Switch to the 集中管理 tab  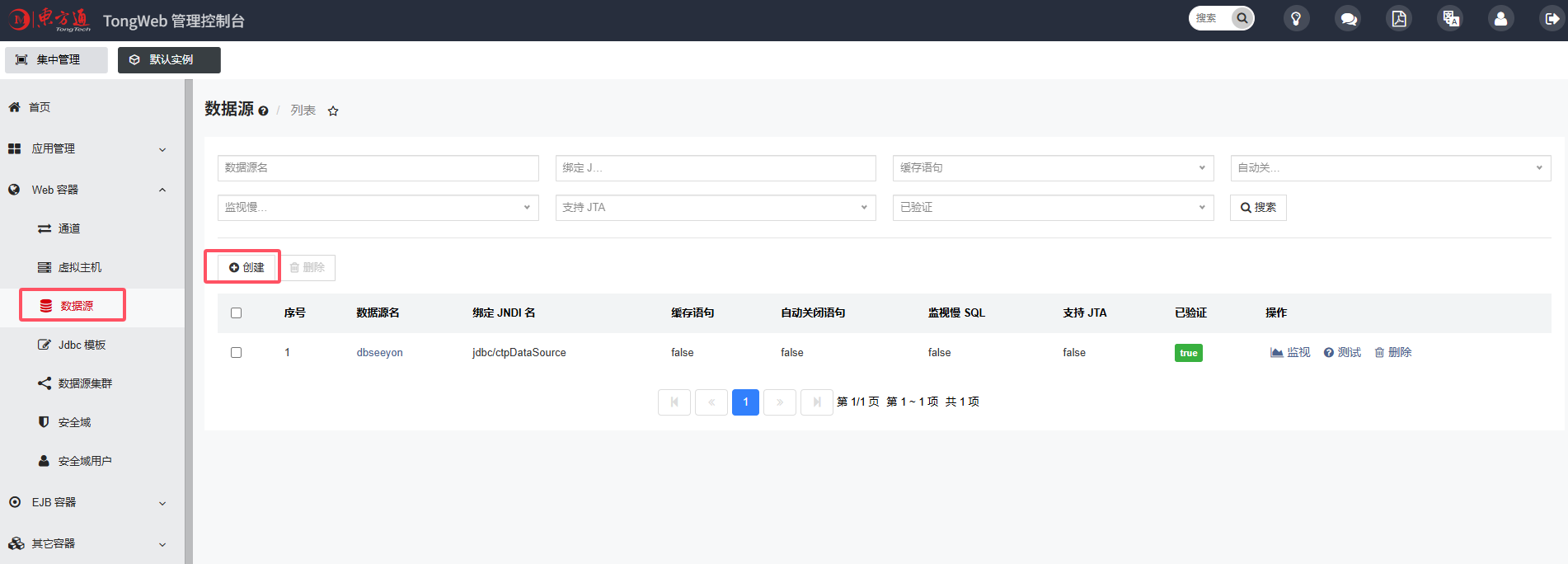[x=56, y=60]
